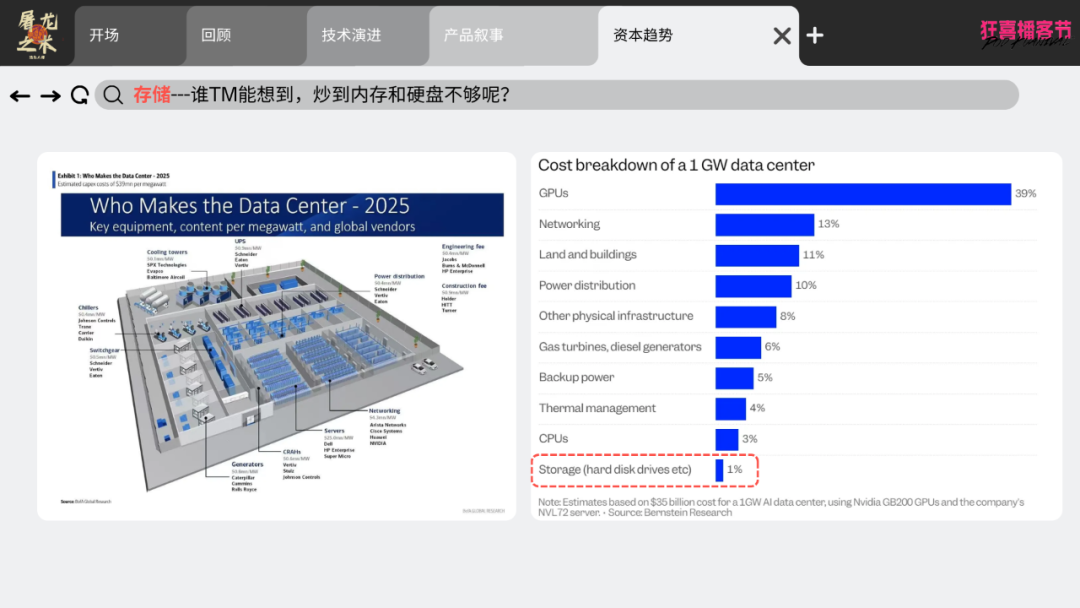This screenshot has height=608, width=1080.
Task: Click the back arrow navigation icon
Action: (20, 96)
